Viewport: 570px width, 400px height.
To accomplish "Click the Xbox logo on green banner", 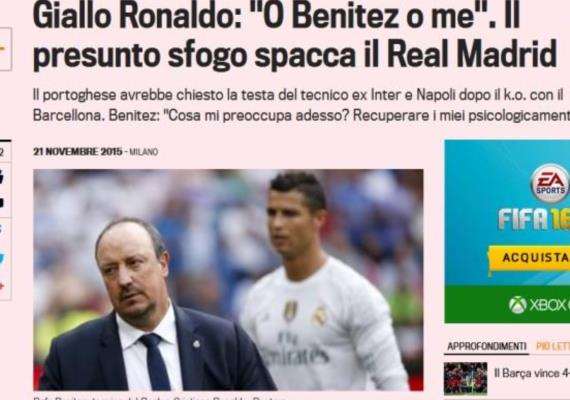I will 517,305.
